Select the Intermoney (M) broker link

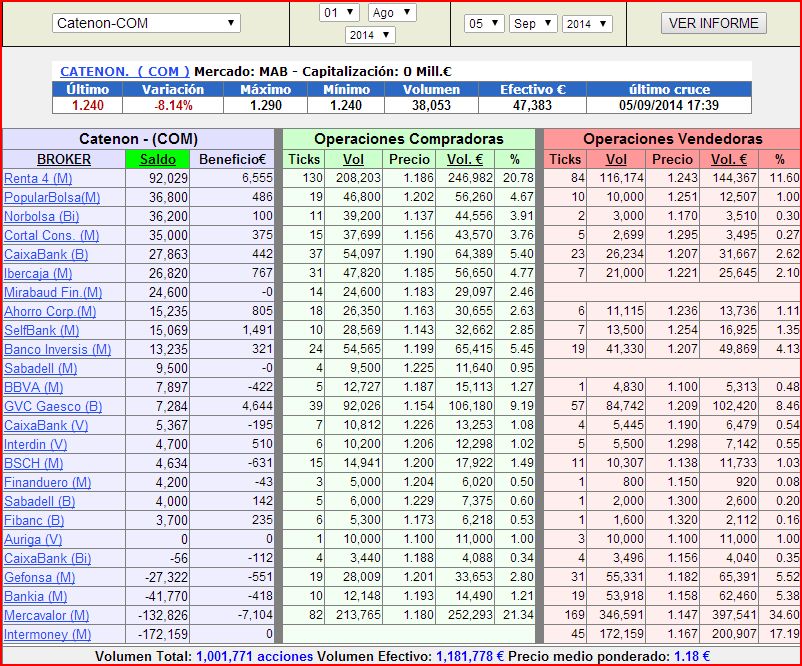[x=47, y=634]
